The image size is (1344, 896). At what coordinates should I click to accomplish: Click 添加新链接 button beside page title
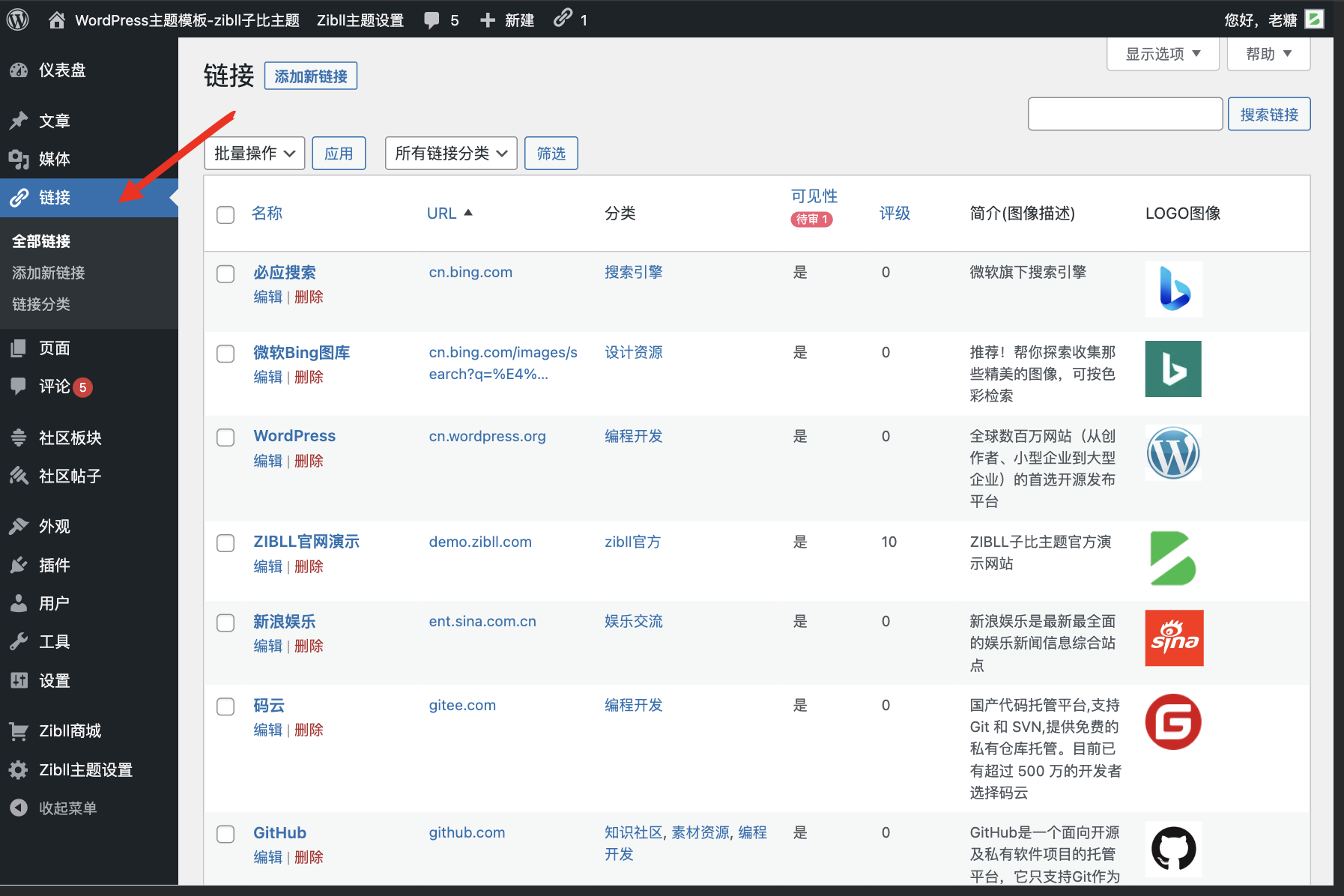pyautogui.click(x=311, y=76)
